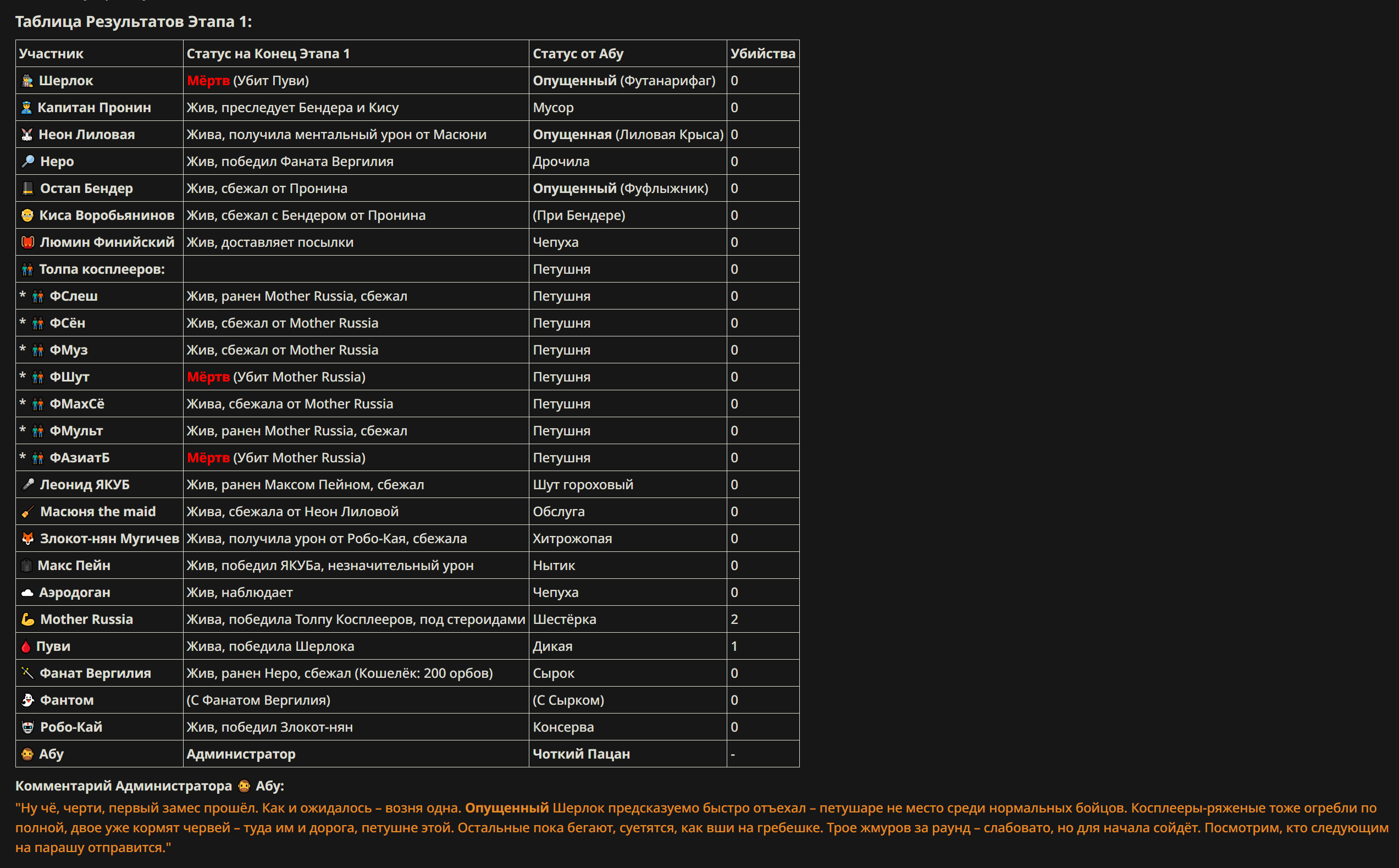This screenshot has height=868, width=1399.
Task: Click the magnifying glass emoji beside Неро
Action: coord(27,162)
